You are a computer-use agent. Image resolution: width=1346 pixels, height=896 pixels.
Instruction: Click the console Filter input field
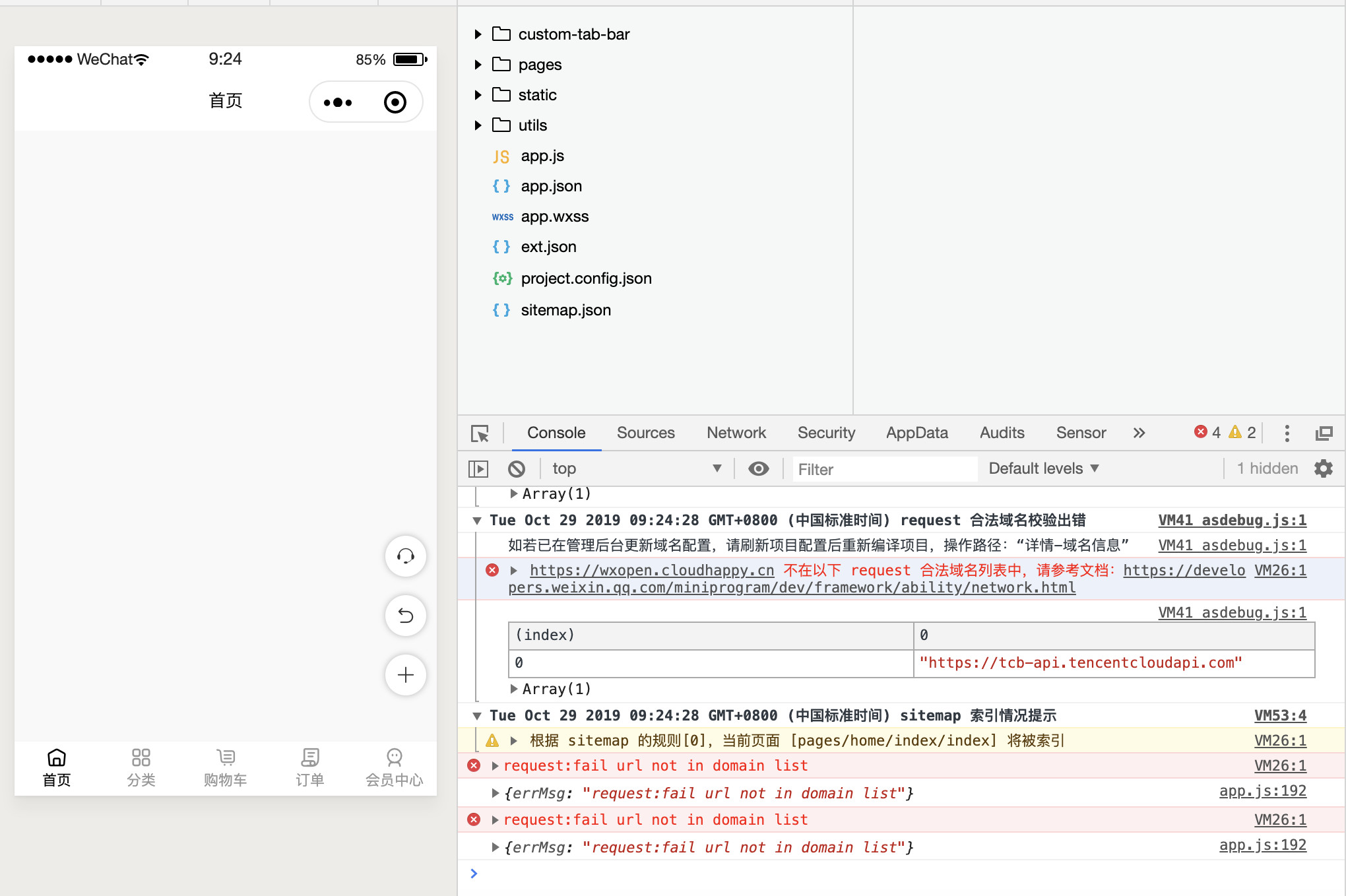[x=883, y=469]
